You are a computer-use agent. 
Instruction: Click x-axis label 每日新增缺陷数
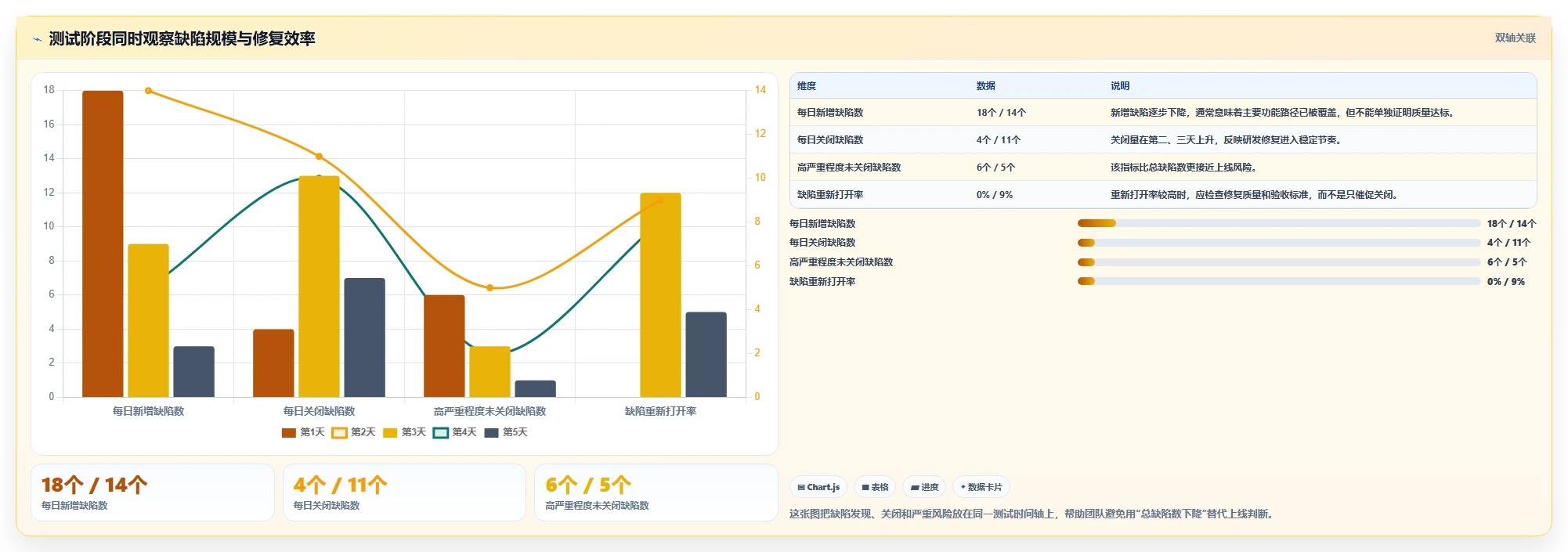(148, 411)
